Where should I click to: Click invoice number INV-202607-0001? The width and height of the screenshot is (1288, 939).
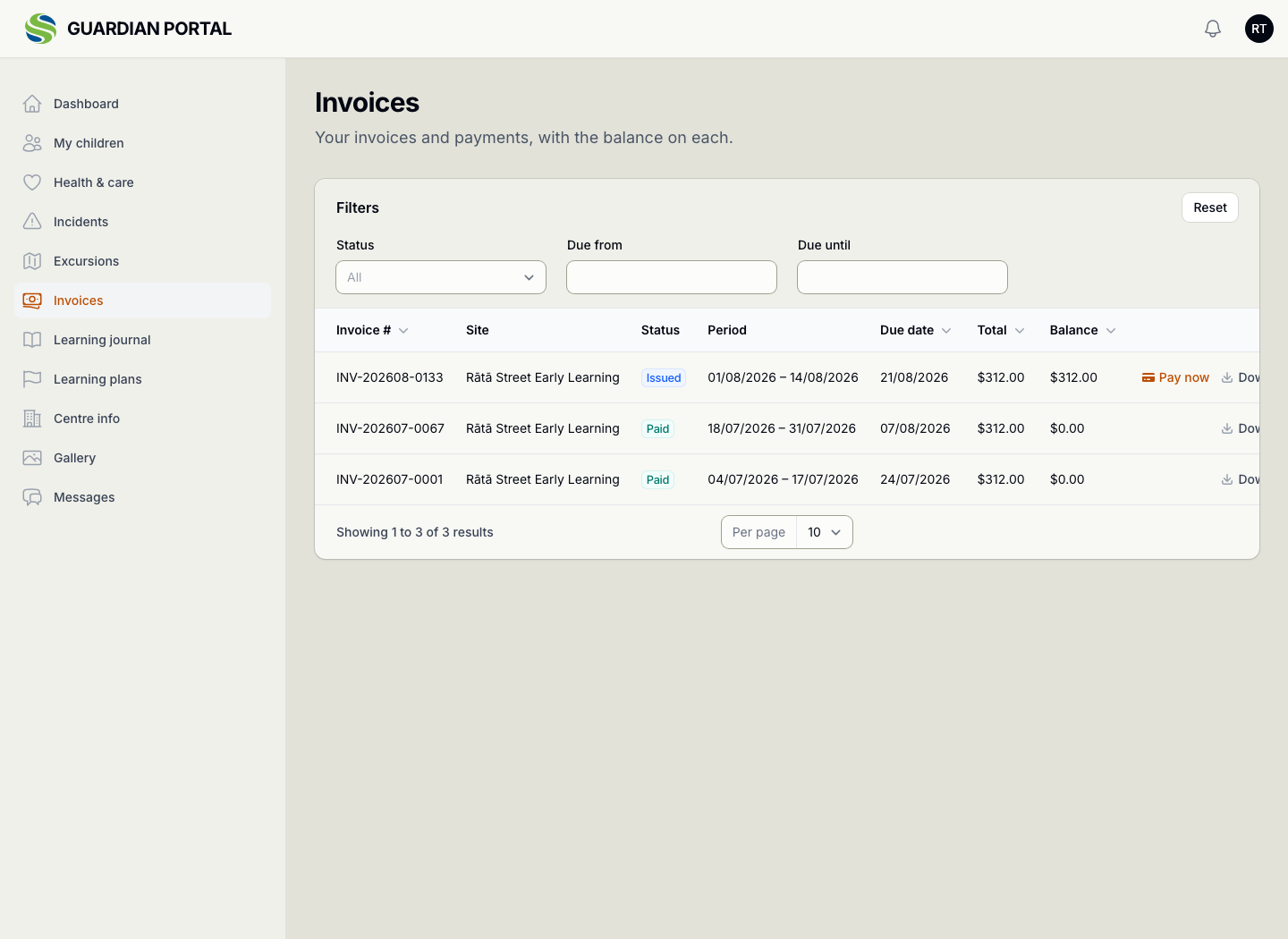pos(390,479)
